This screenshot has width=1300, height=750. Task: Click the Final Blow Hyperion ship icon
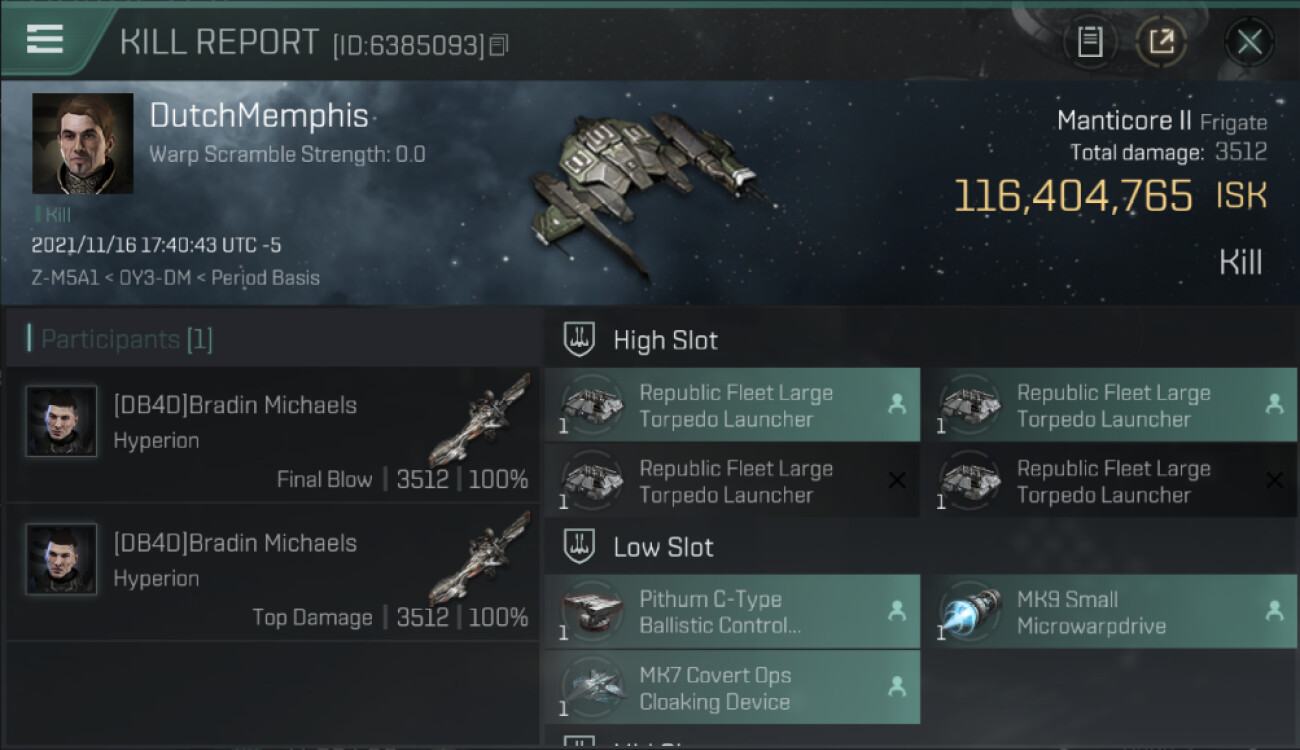pos(483,420)
